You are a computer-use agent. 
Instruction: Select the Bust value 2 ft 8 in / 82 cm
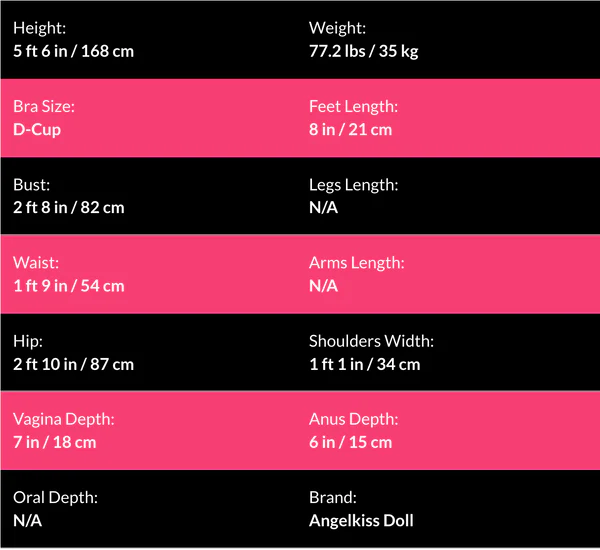[x=69, y=207]
